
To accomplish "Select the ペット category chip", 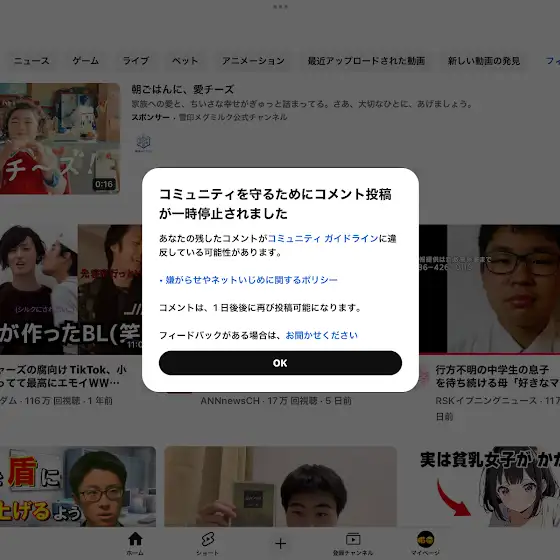I will pyautogui.click(x=185, y=61).
